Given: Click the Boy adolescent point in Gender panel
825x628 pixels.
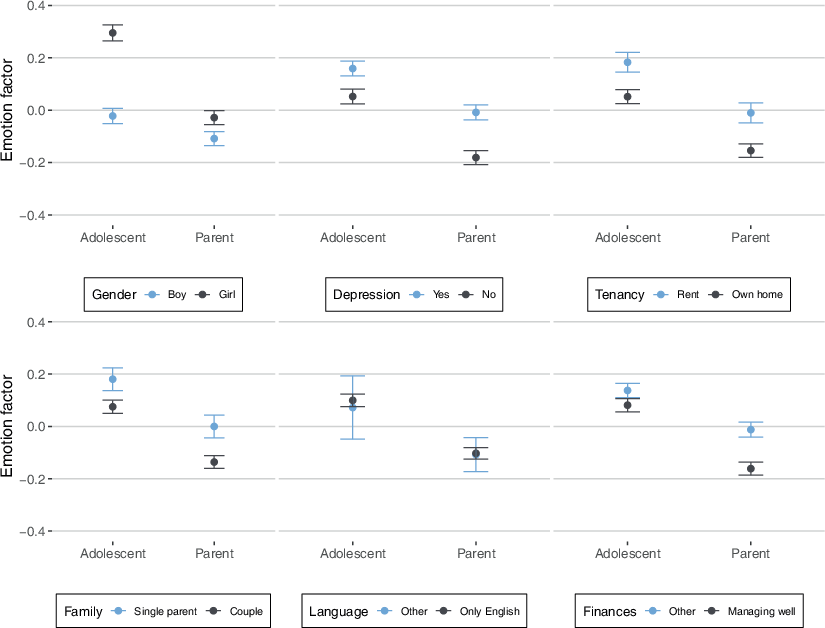Looking at the screenshot, I should point(113,116).
